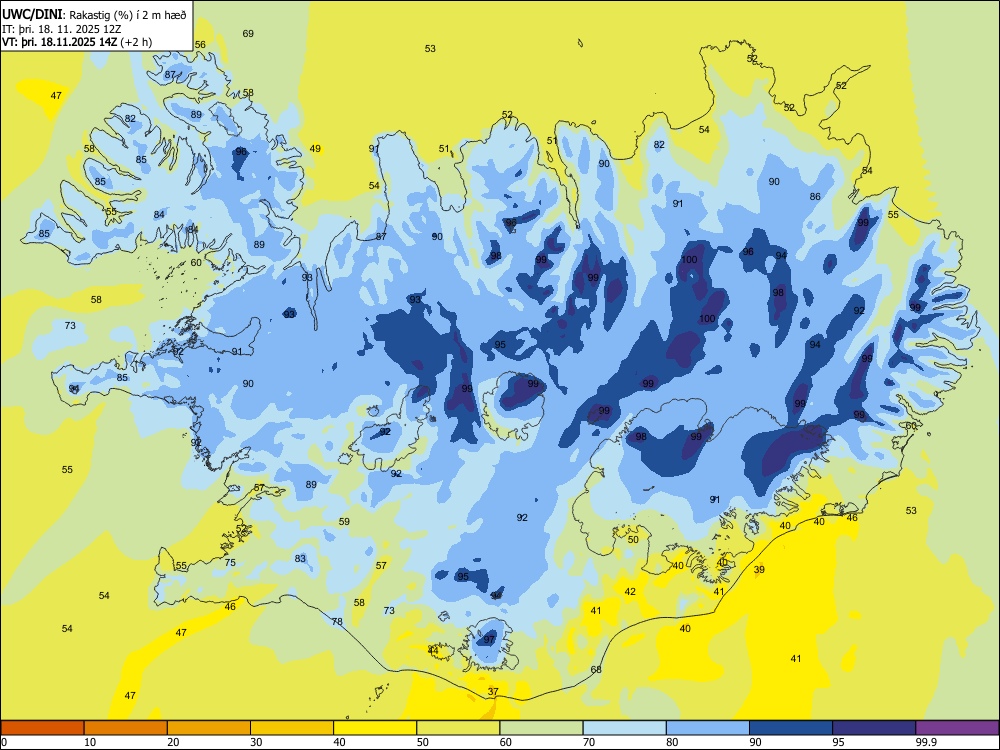1000x750 pixels.
Task: Click the 70–80 light blue legend swatch
Action: coord(625,728)
